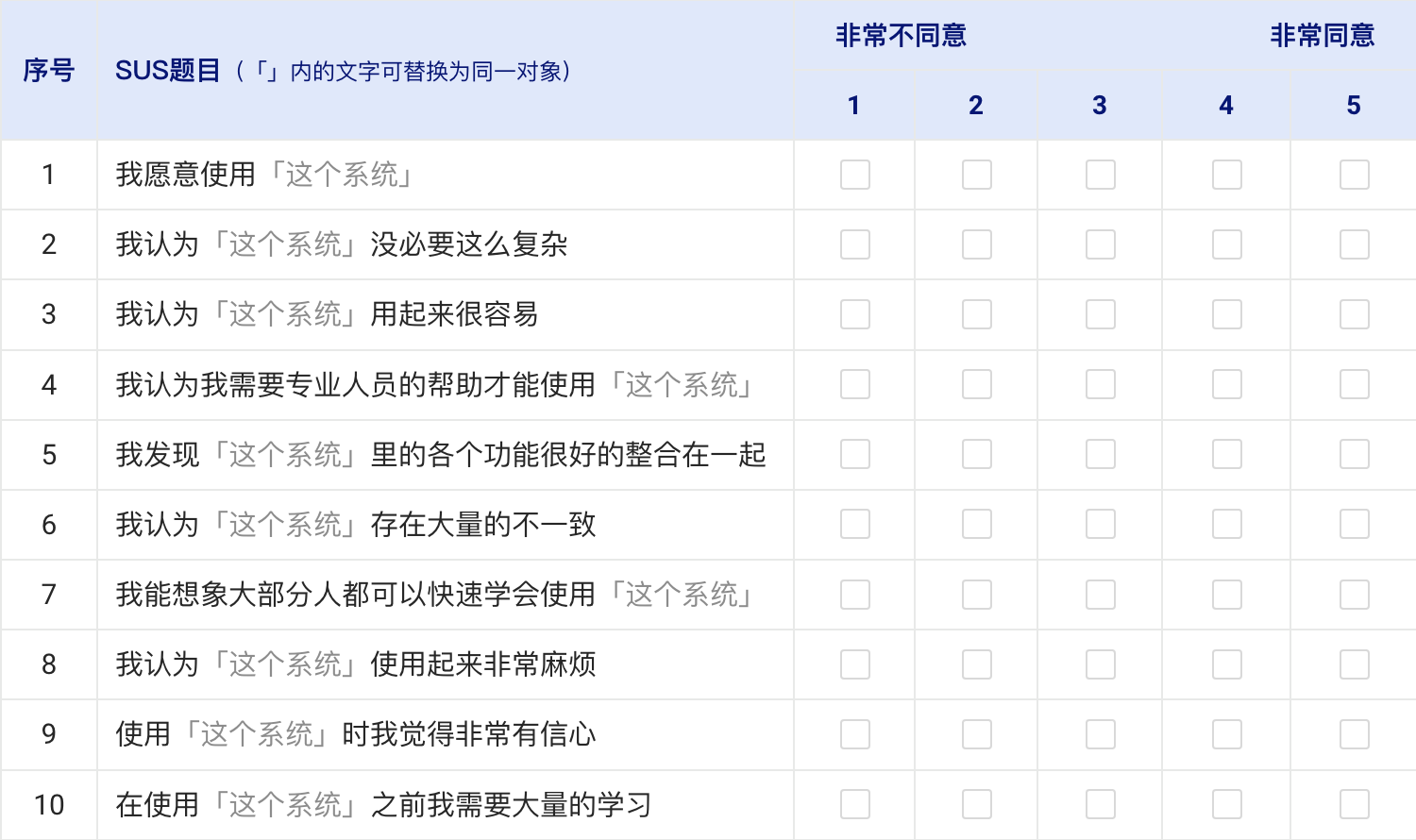Image resolution: width=1416 pixels, height=840 pixels.
Task: Click the SUS题目 column header
Action: point(168,71)
